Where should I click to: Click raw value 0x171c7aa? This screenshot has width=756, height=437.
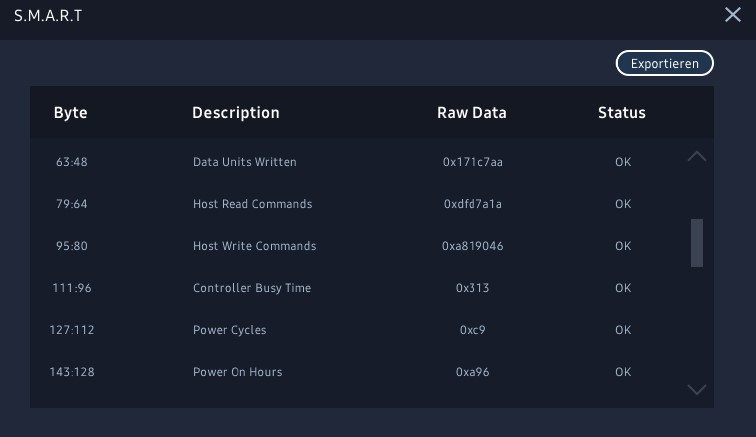(472, 162)
